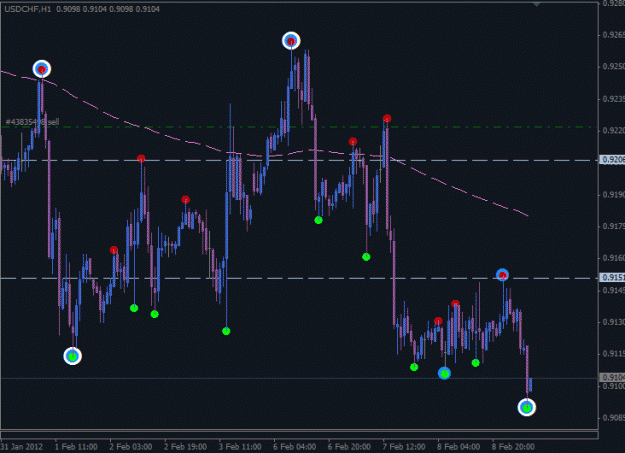Screen dimensions: 625x453
Task: Select the white-ringed red marker at the highest peak
Action: 291,41
